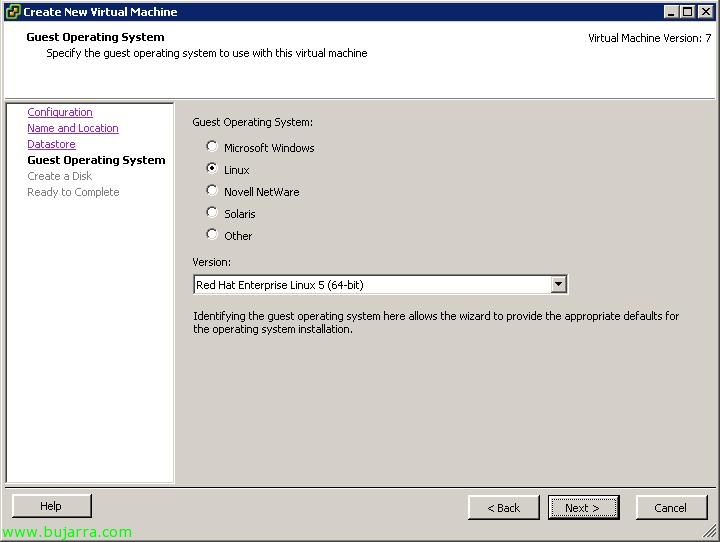The height and width of the screenshot is (542, 720).
Task: Open the Help button
Action: pos(51,506)
